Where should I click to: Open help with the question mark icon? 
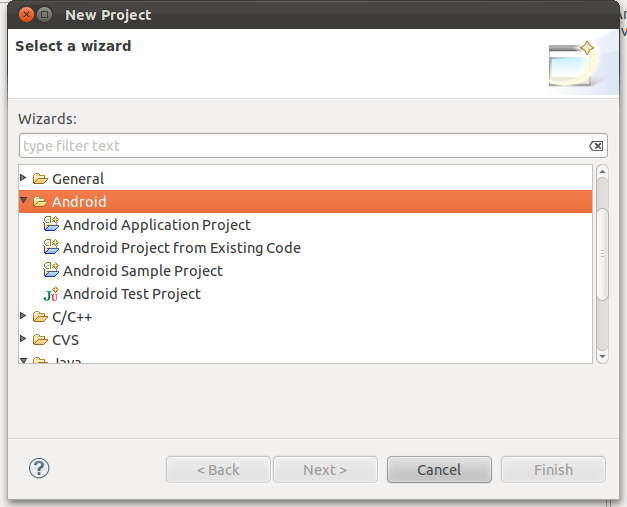40,468
